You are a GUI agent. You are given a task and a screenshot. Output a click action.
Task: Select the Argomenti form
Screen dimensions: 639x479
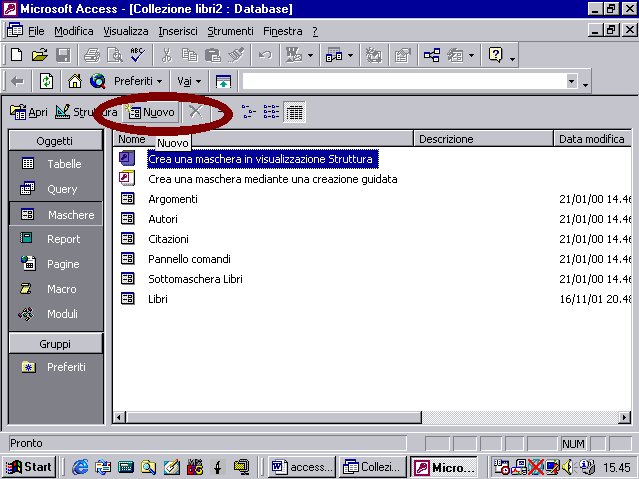click(173, 199)
